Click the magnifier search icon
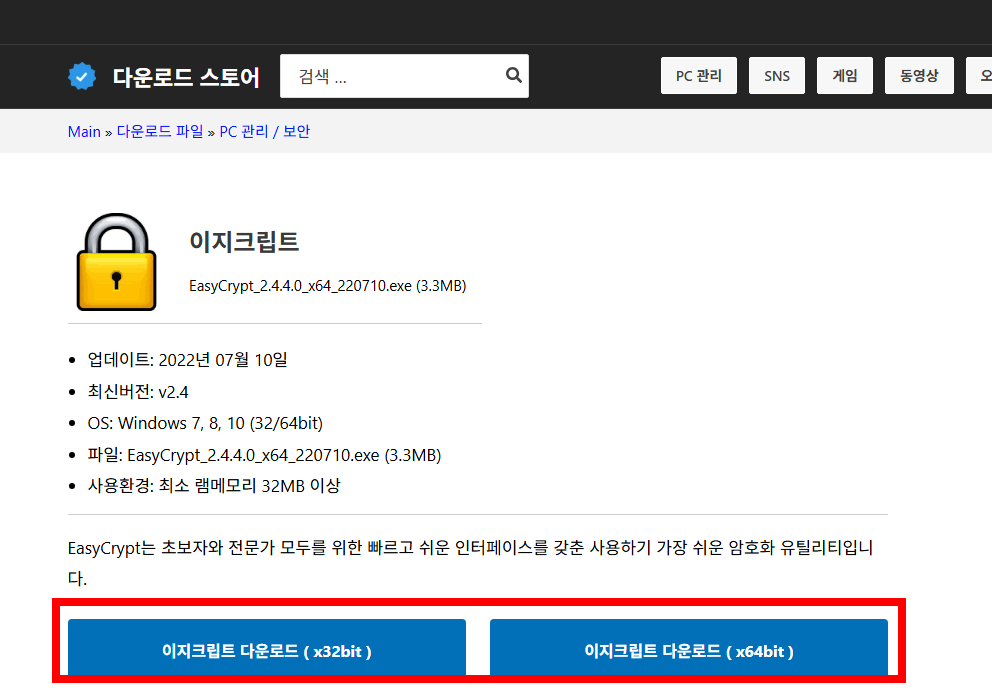 pos(514,75)
